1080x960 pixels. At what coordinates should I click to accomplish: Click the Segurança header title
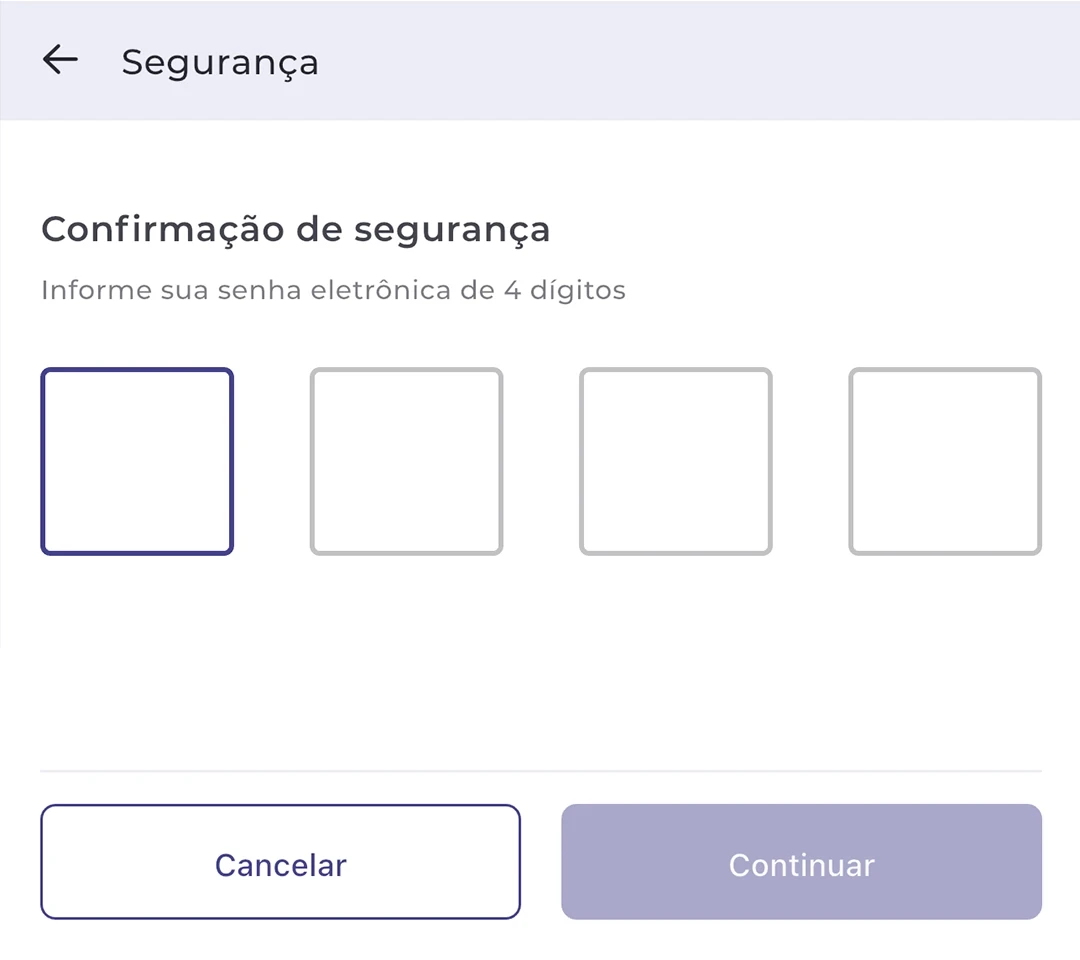click(220, 63)
